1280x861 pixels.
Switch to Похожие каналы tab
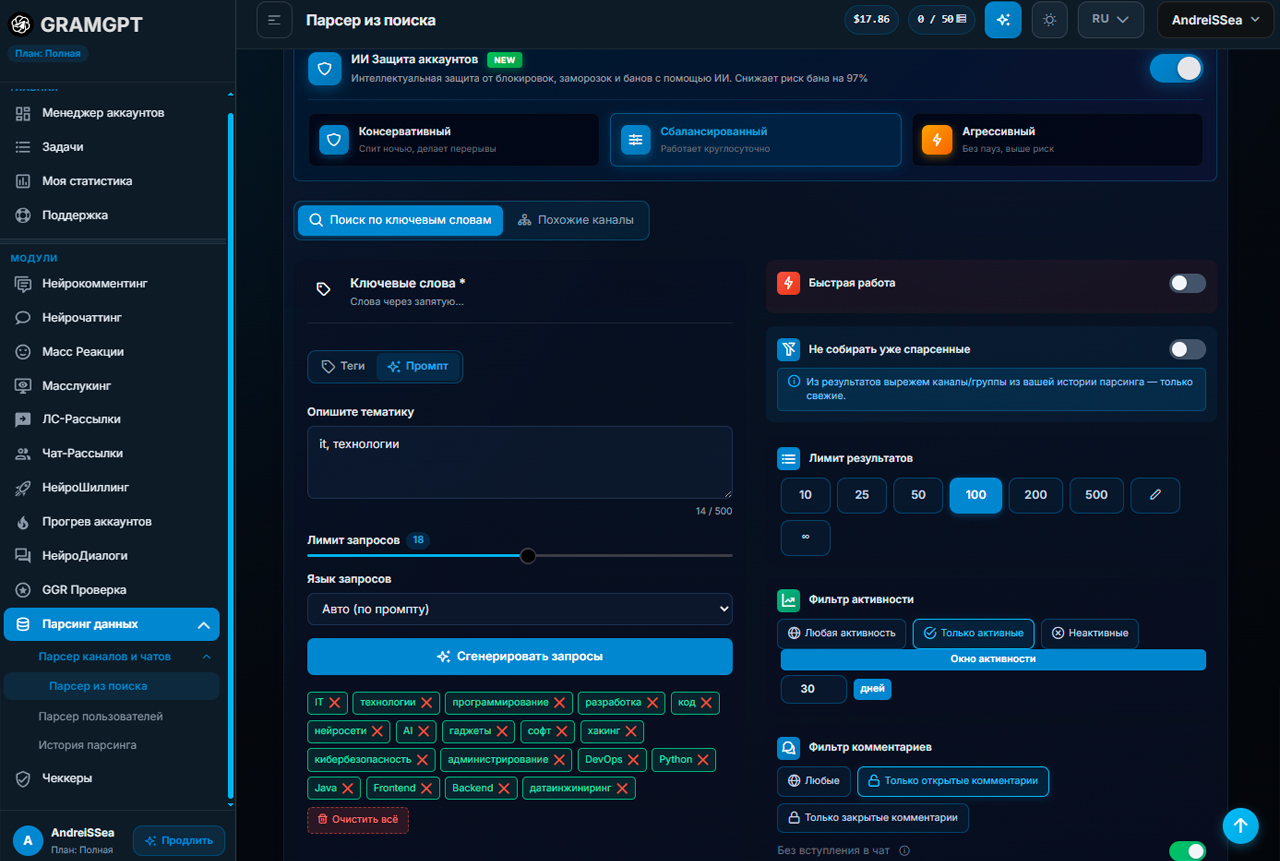tap(576, 220)
